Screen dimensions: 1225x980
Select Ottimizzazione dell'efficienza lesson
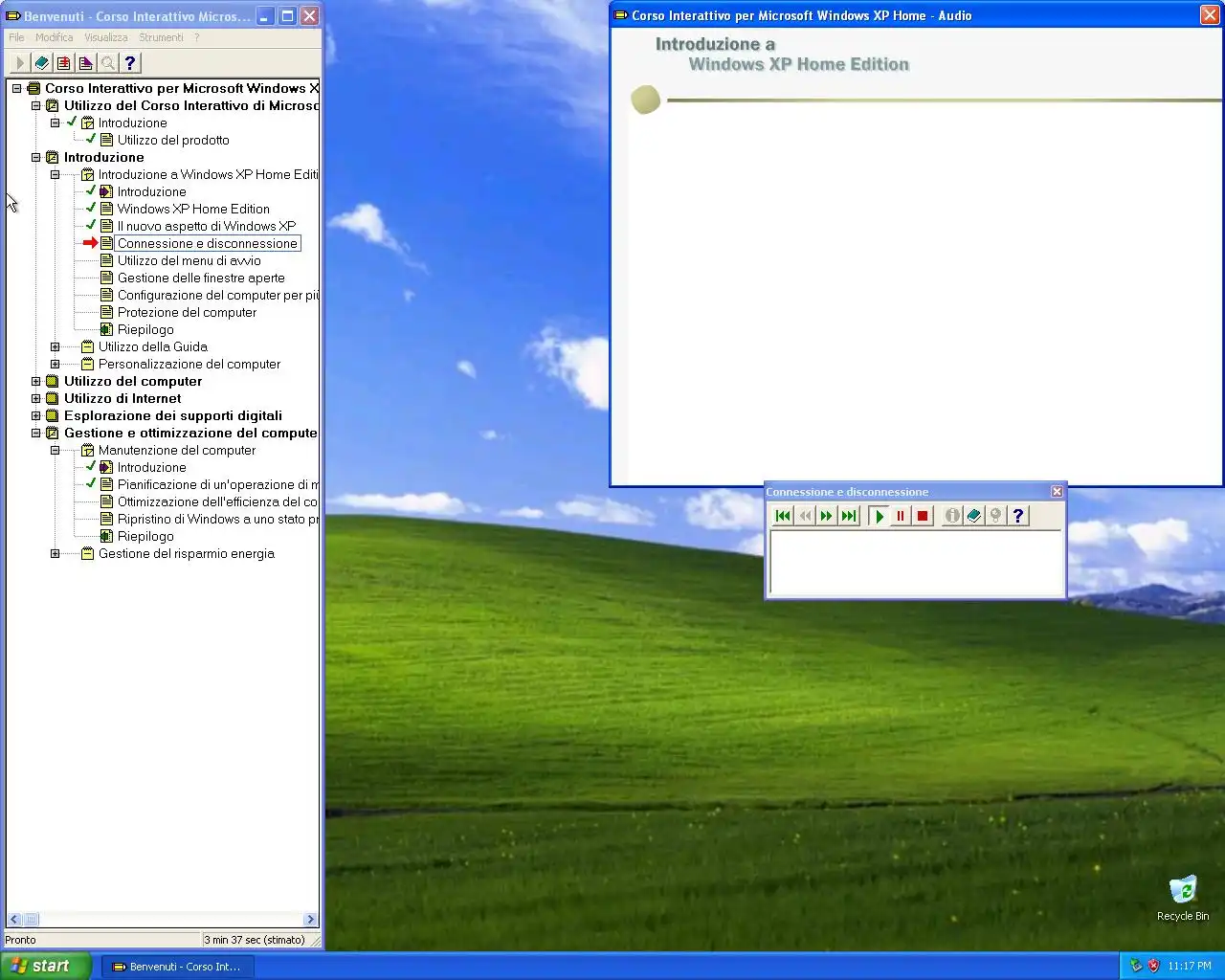pyautogui.click(x=217, y=501)
